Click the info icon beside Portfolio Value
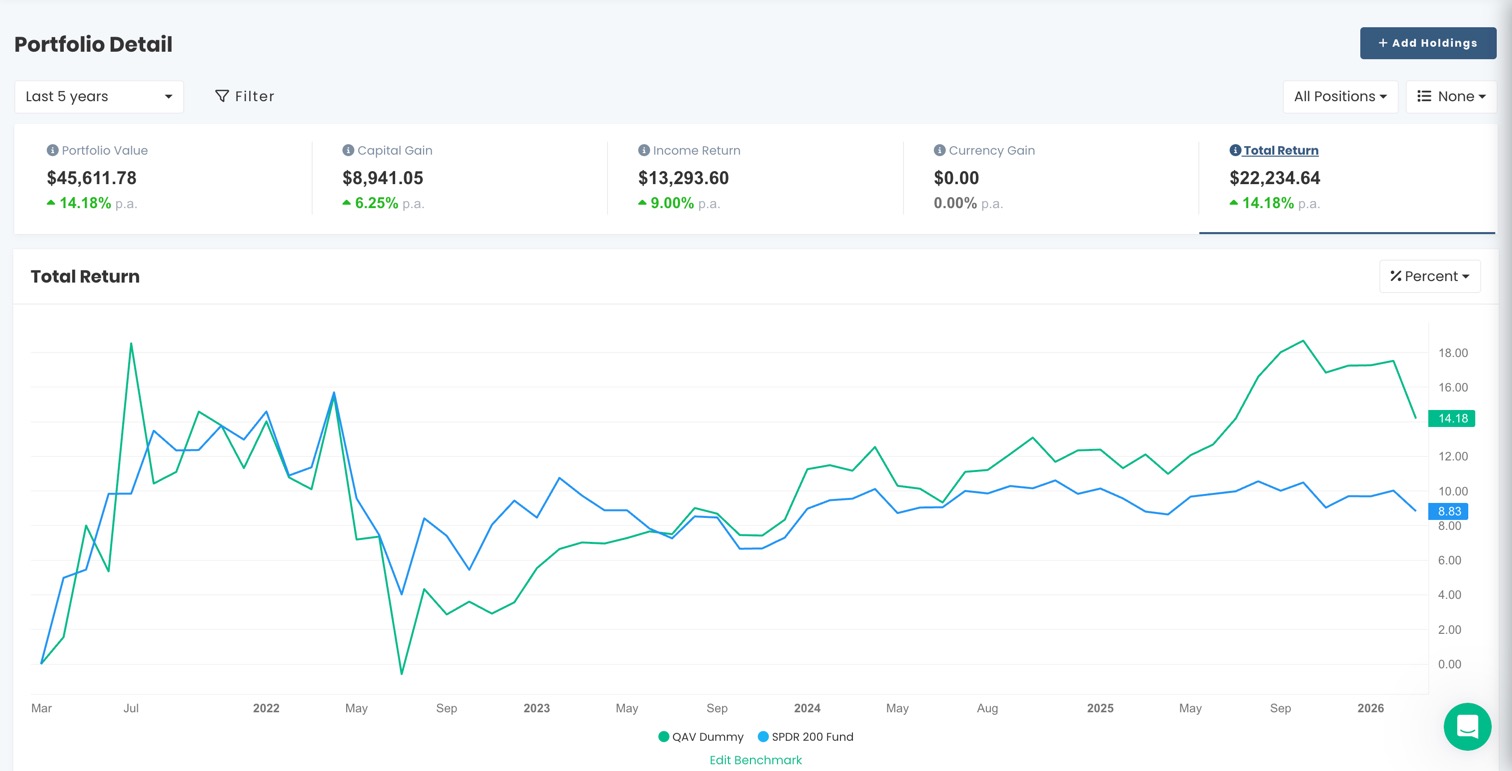 point(51,150)
